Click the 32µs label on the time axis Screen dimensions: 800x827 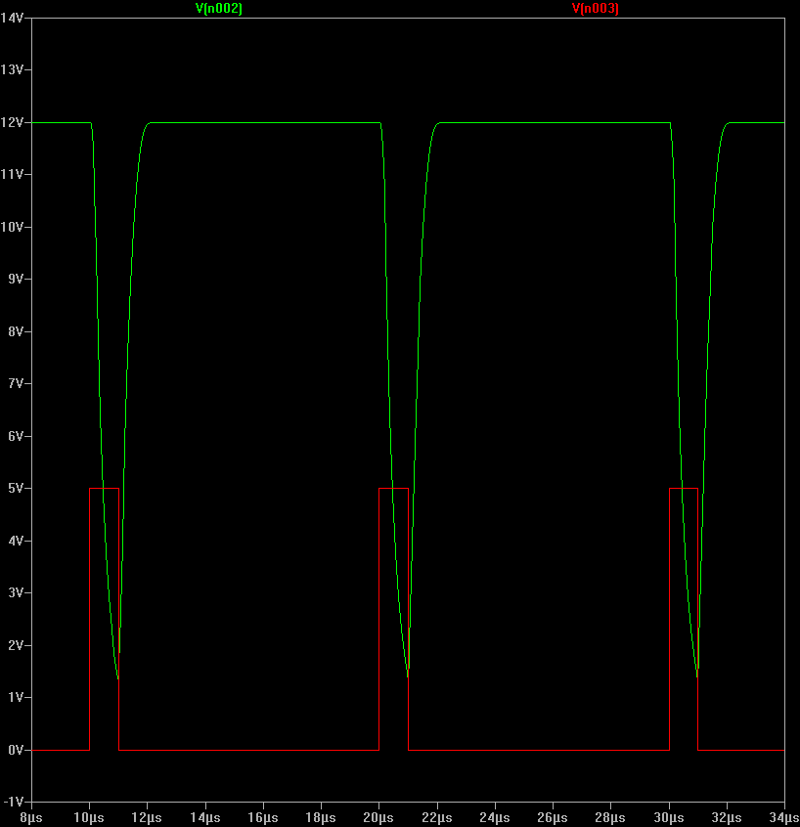(726, 818)
